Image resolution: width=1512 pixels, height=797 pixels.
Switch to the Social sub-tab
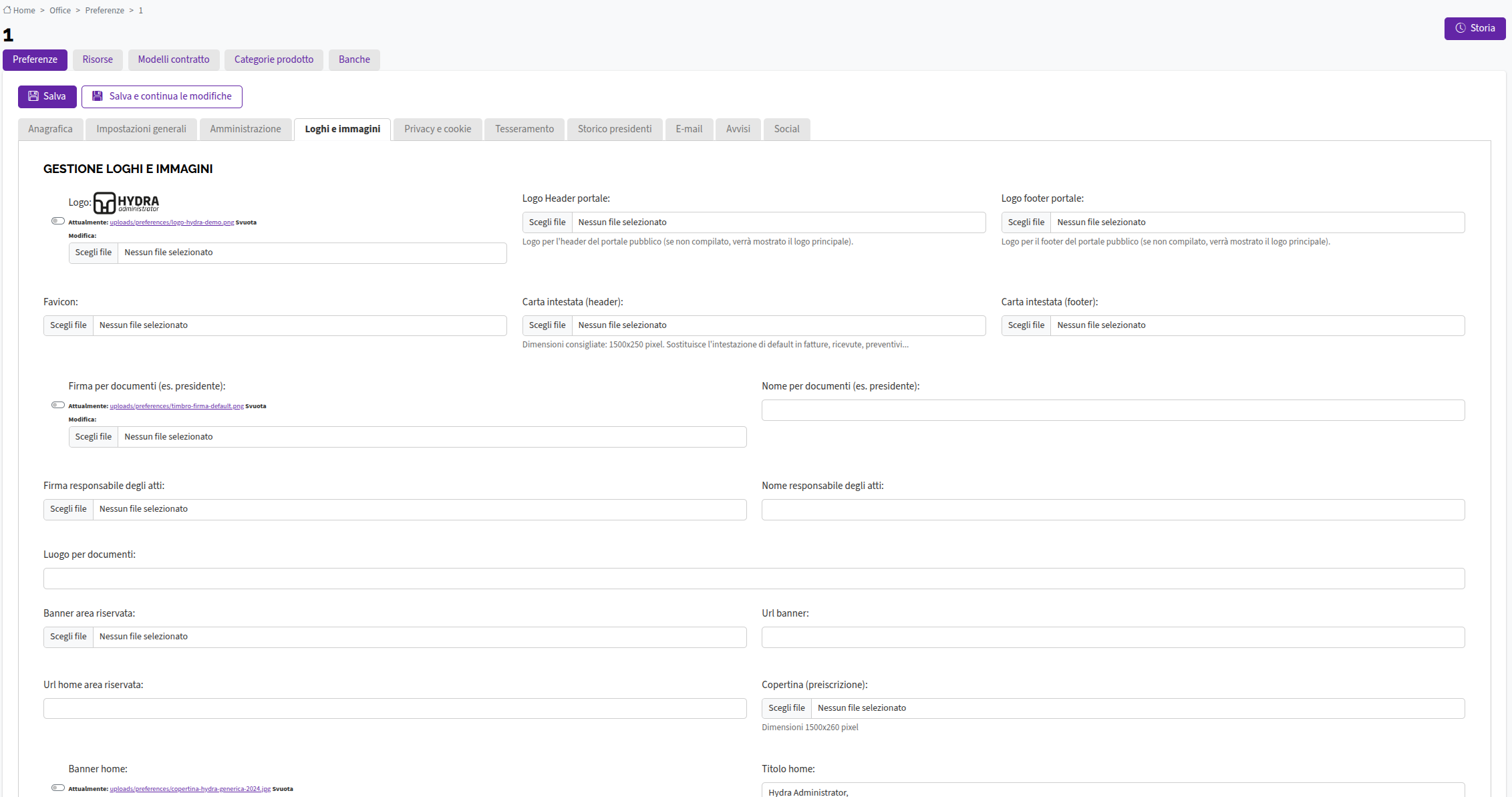coord(787,129)
